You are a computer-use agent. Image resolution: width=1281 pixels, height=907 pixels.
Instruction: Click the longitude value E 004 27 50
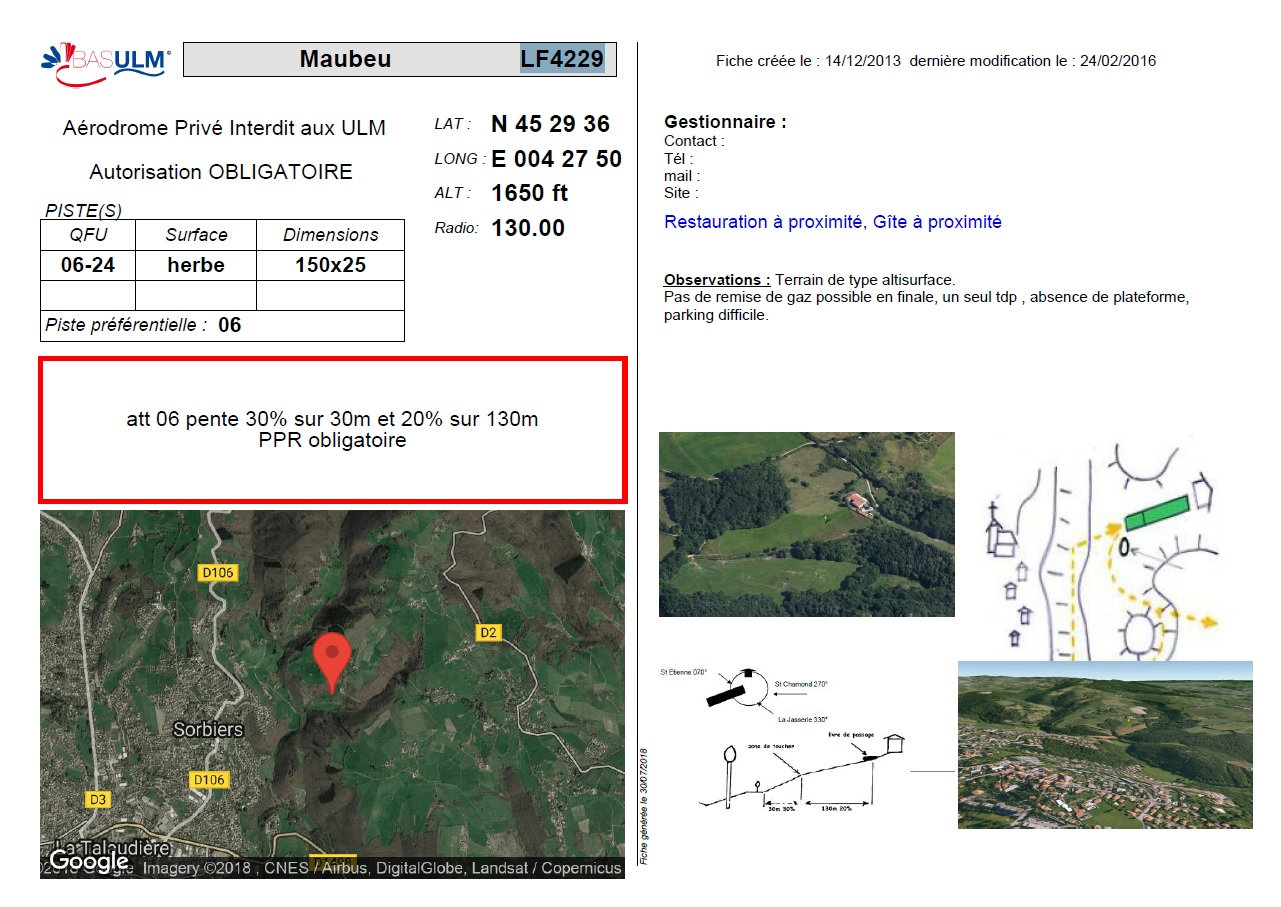[x=556, y=159]
